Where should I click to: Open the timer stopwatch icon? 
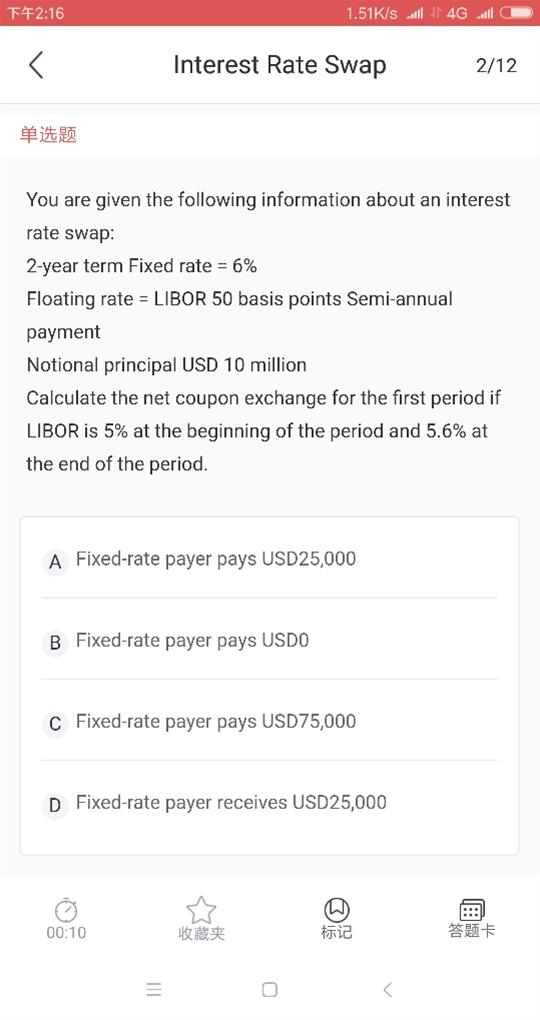66,909
